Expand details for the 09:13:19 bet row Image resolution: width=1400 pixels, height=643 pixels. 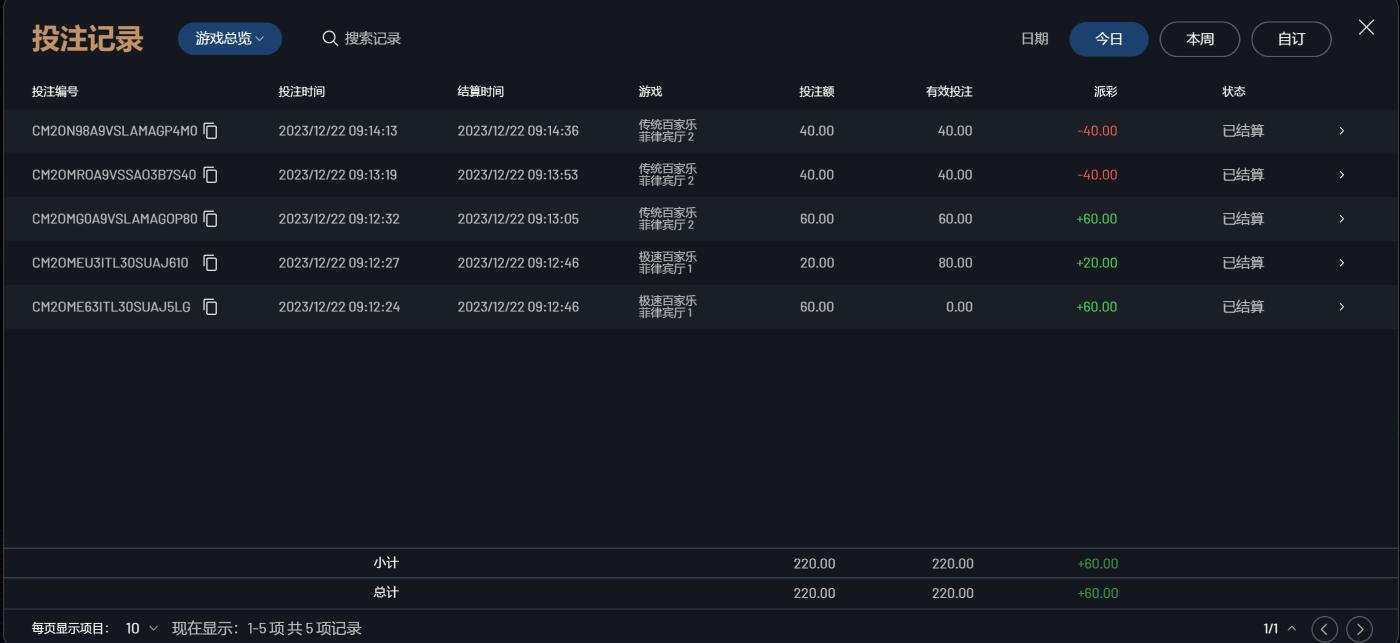(1342, 175)
